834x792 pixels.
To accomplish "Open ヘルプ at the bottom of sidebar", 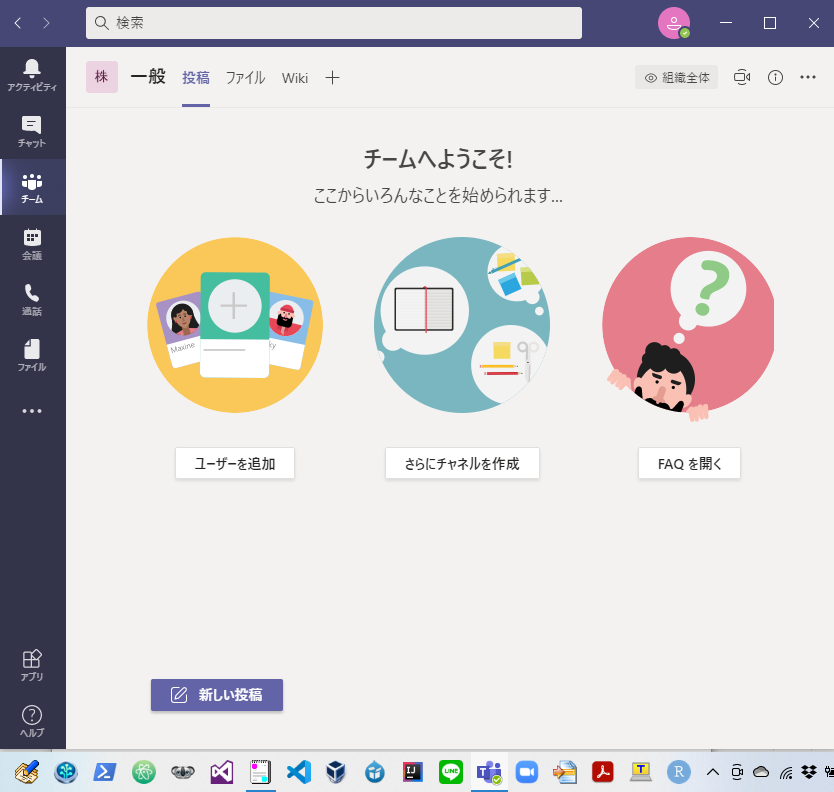I will pos(32,719).
